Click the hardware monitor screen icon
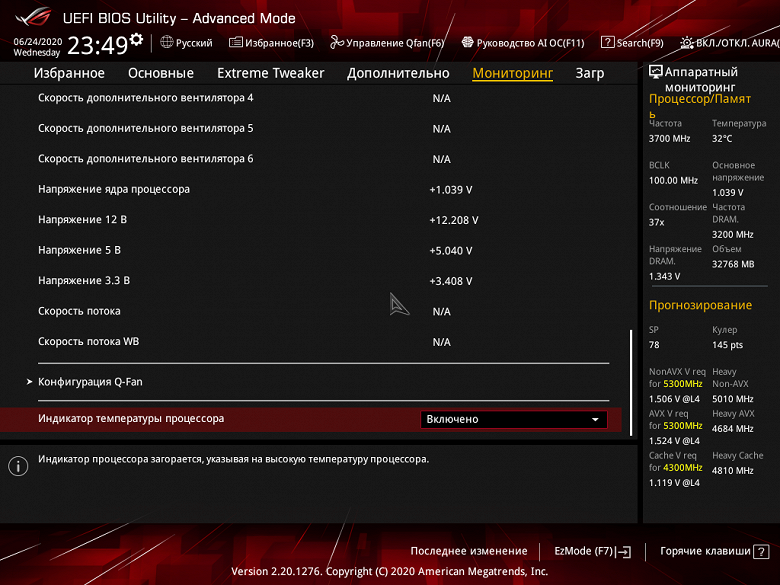 pos(656,72)
